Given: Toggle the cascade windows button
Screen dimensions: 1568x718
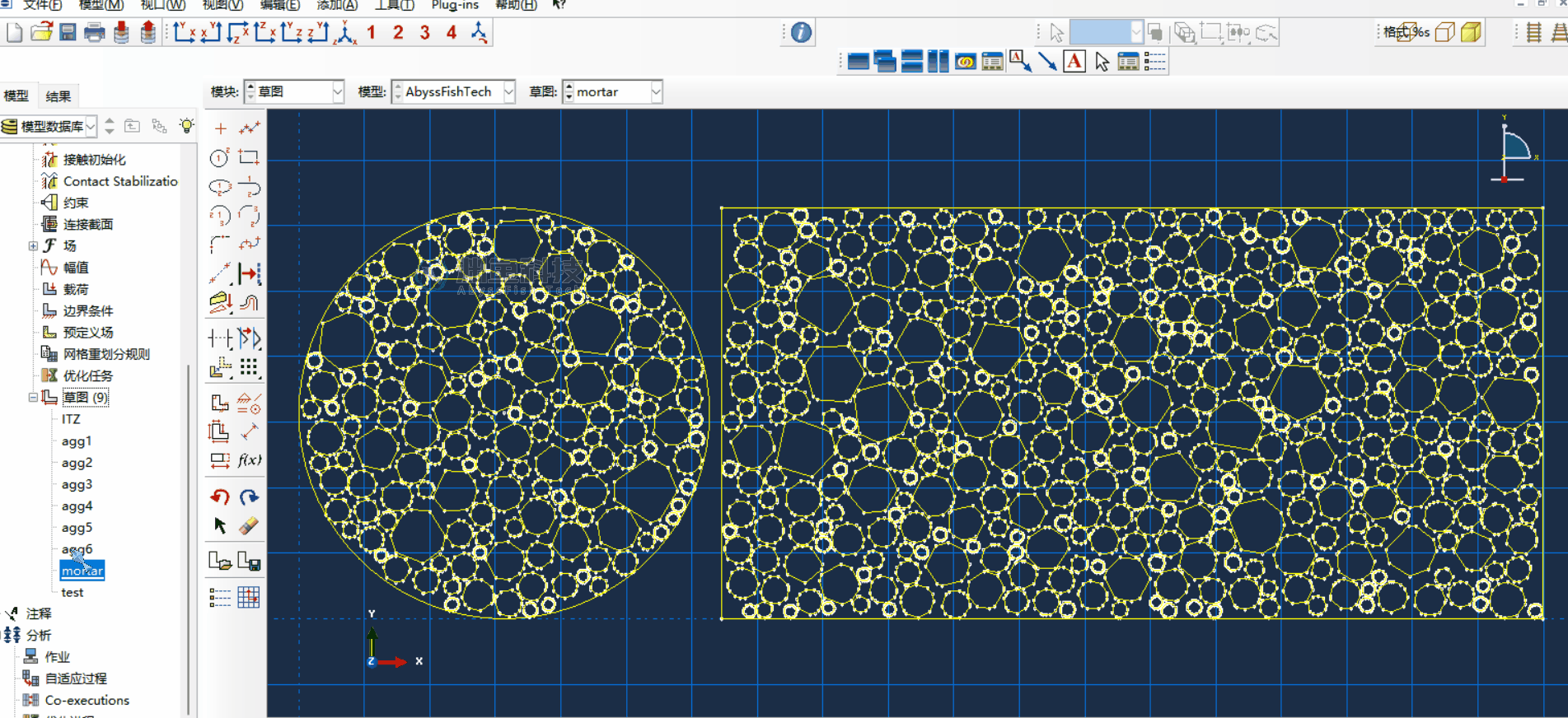Looking at the screenshot, I should pyautogui.click(x=885, y=62).
